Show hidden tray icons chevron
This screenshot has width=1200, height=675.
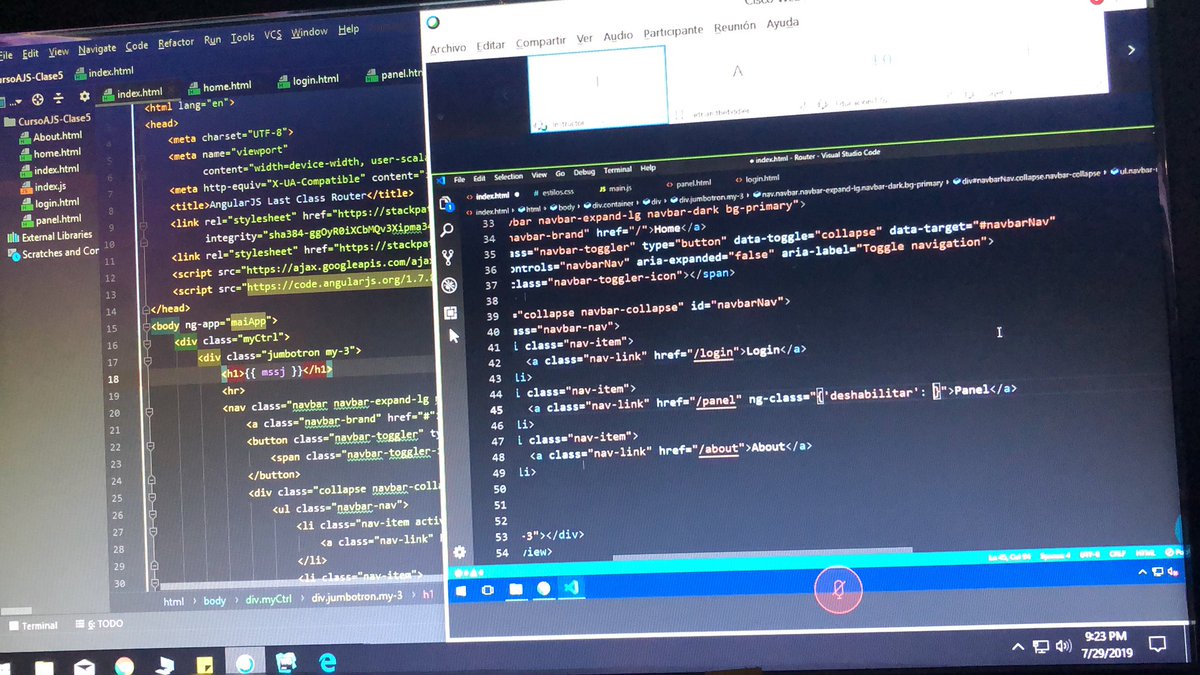pyautogui.click(x=1019, y=646)
